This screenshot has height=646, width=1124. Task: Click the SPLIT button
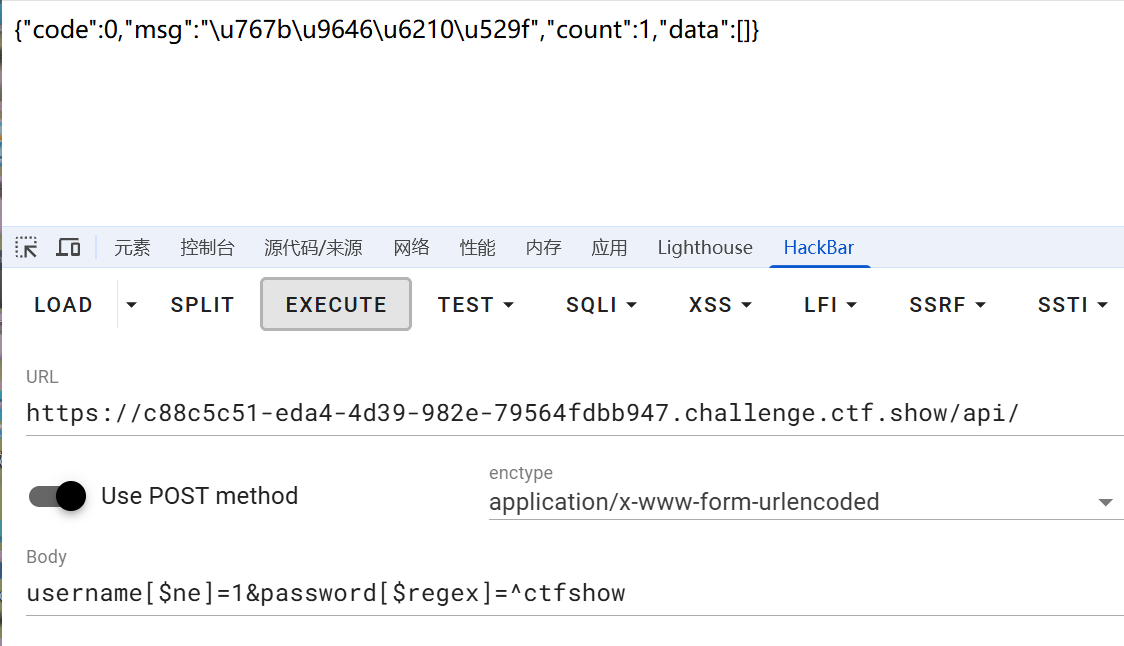(202, 305)
